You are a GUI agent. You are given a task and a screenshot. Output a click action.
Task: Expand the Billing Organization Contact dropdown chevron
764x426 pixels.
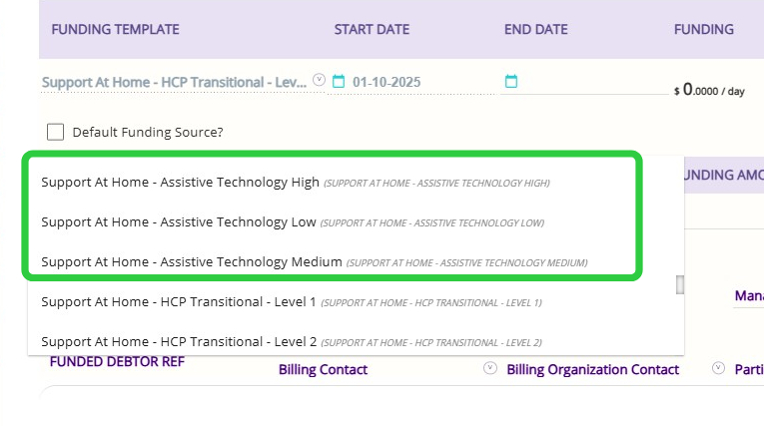[x=717, y=368]
